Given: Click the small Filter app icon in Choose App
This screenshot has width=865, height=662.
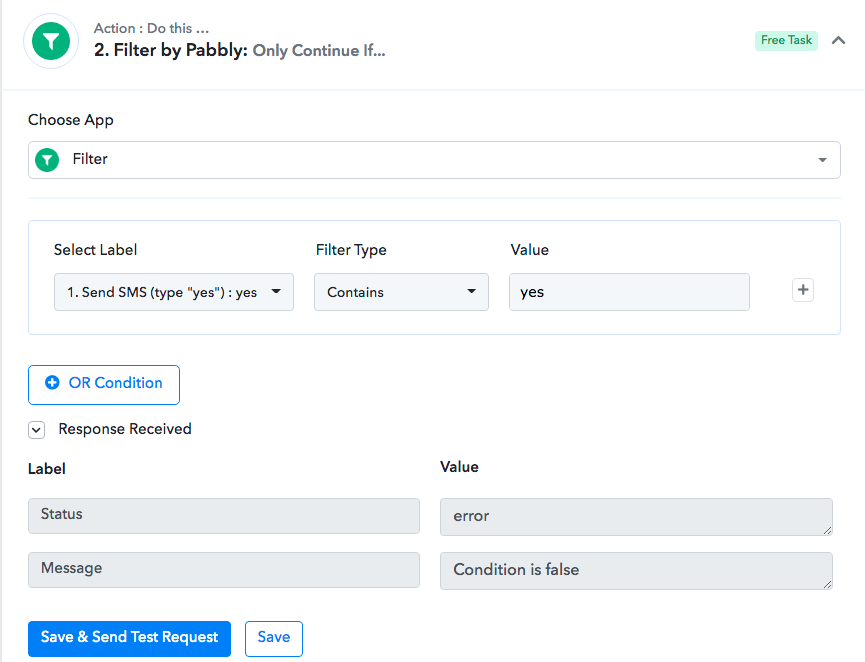Looking at the screenshot, I should [47, 160].
